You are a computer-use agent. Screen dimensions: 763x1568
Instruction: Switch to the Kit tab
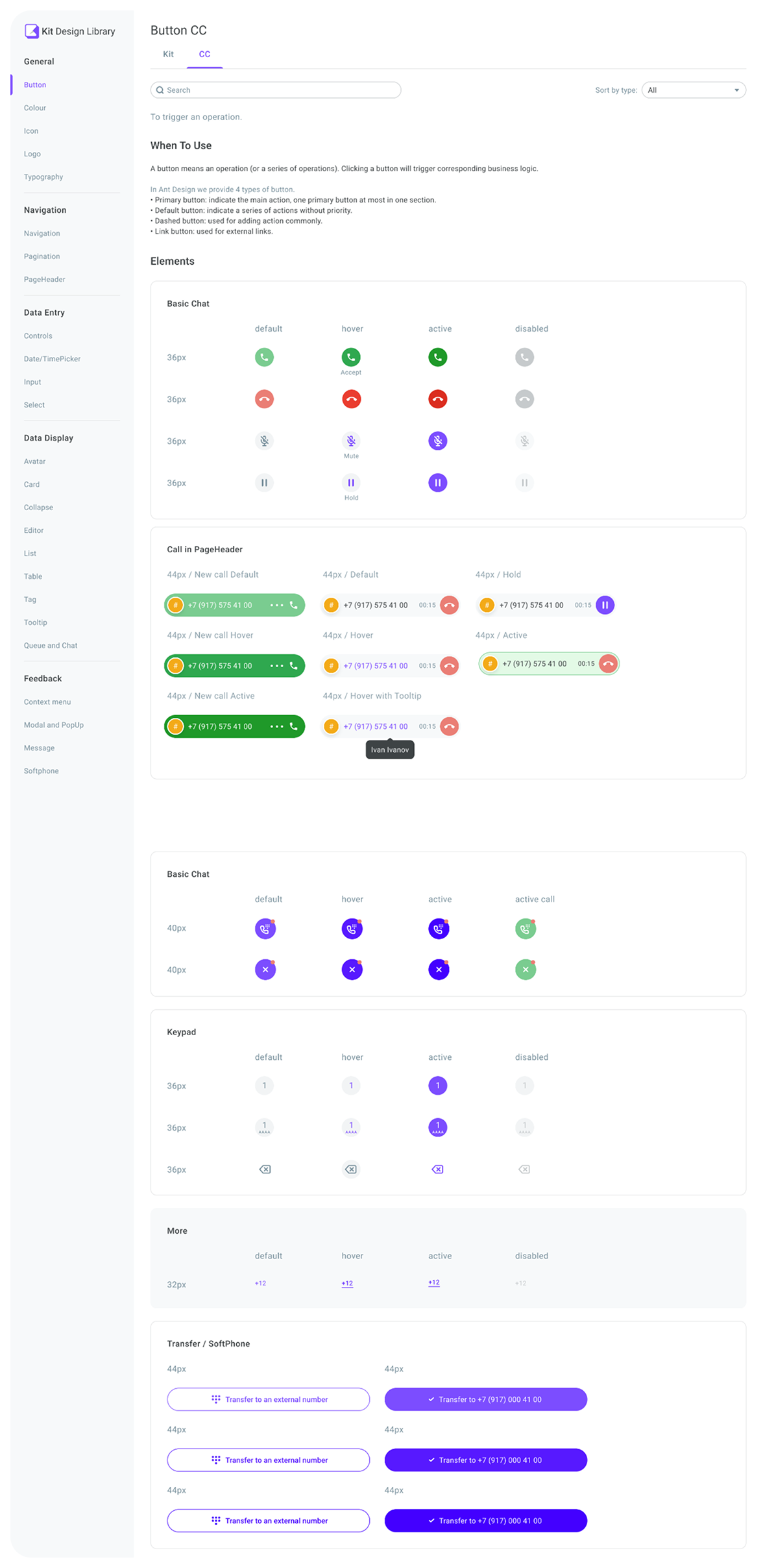[168, 55]
